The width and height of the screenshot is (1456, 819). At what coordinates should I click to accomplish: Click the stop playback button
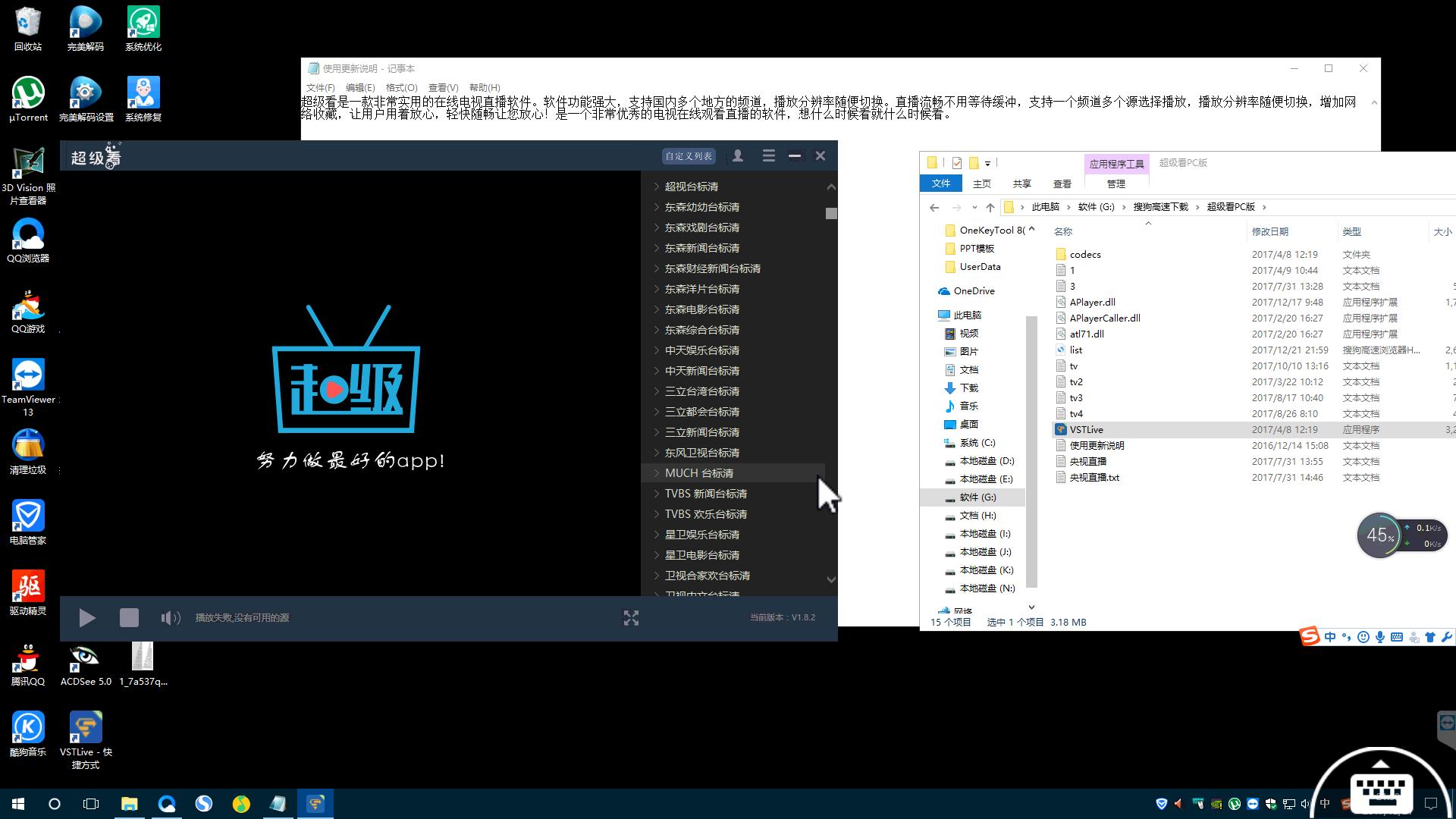pos(129,618)
